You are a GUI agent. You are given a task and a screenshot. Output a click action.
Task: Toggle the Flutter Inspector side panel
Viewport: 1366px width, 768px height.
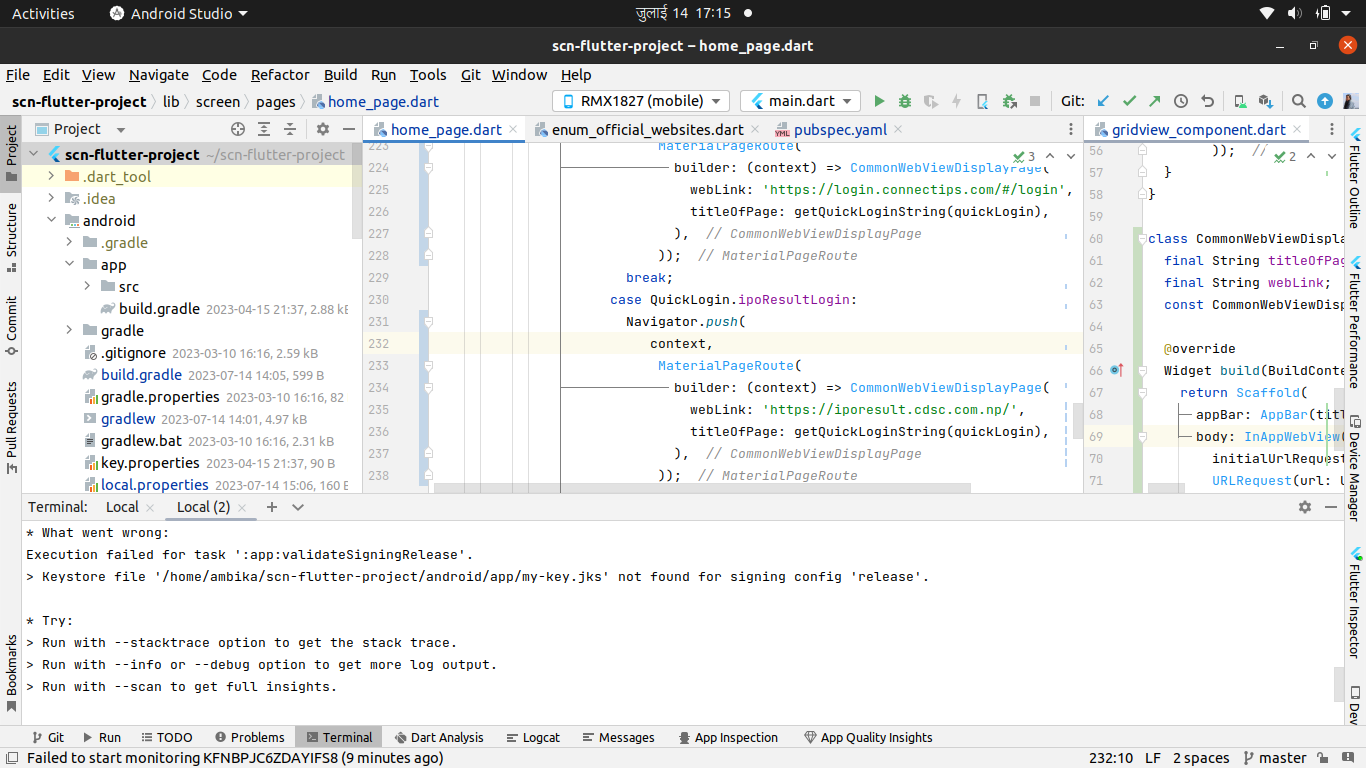(x=1355, y=600)
